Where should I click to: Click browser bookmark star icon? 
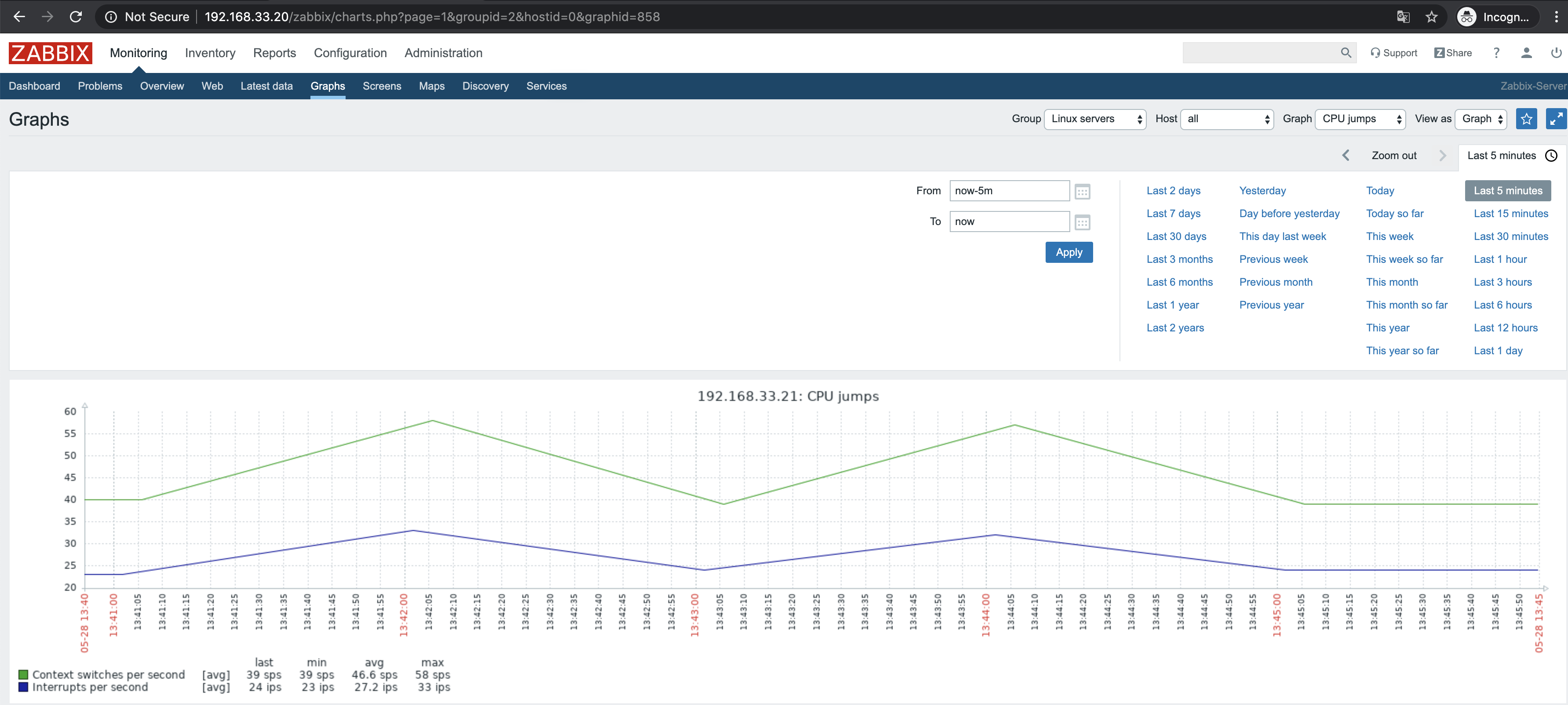click(1431, 17)
